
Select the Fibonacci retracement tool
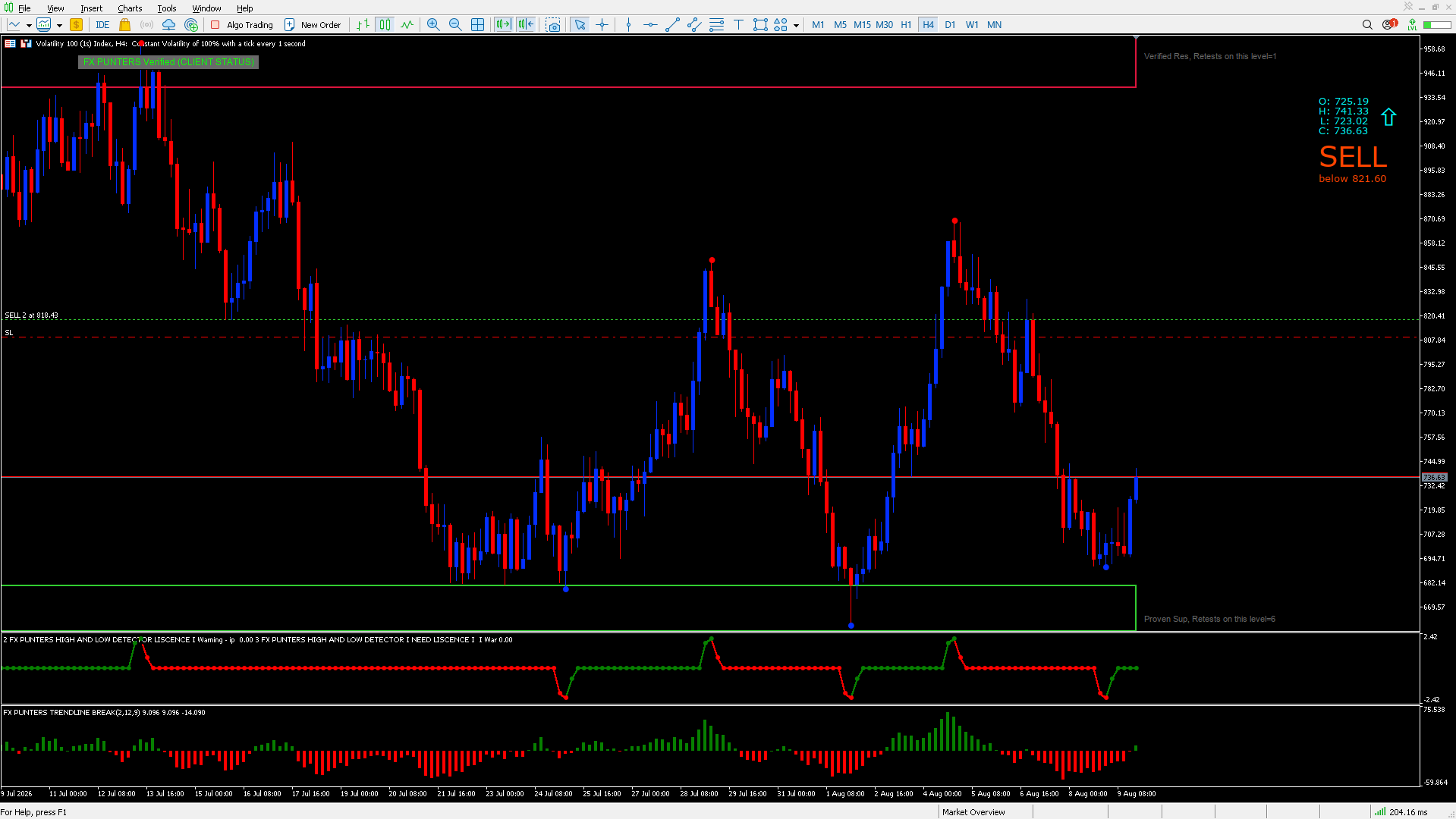coord(716,25)
